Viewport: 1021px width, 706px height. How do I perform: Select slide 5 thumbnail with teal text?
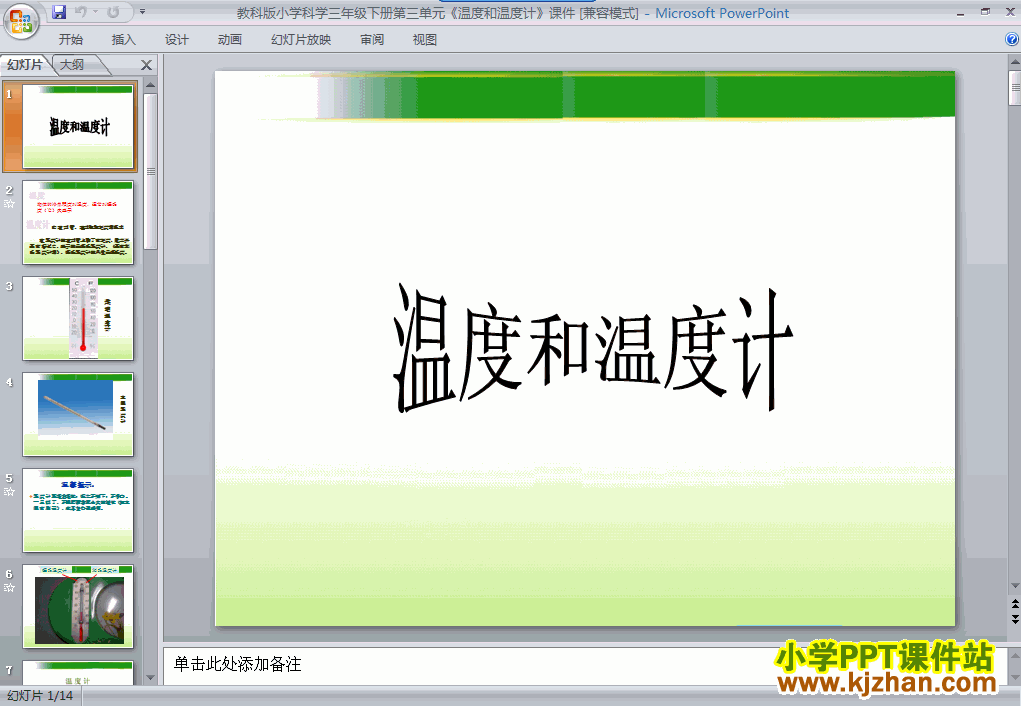coord(78,511)
